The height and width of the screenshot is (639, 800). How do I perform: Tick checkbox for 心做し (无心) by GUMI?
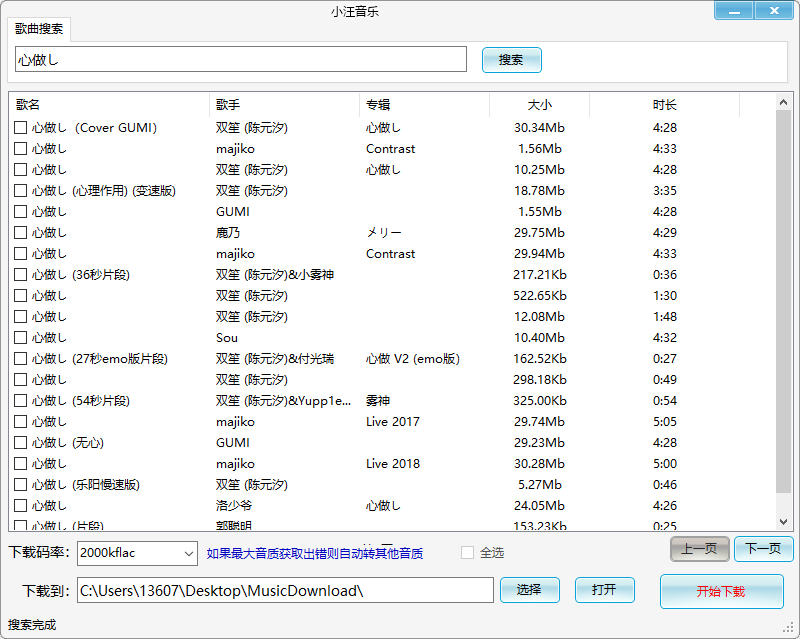(20, 443)
